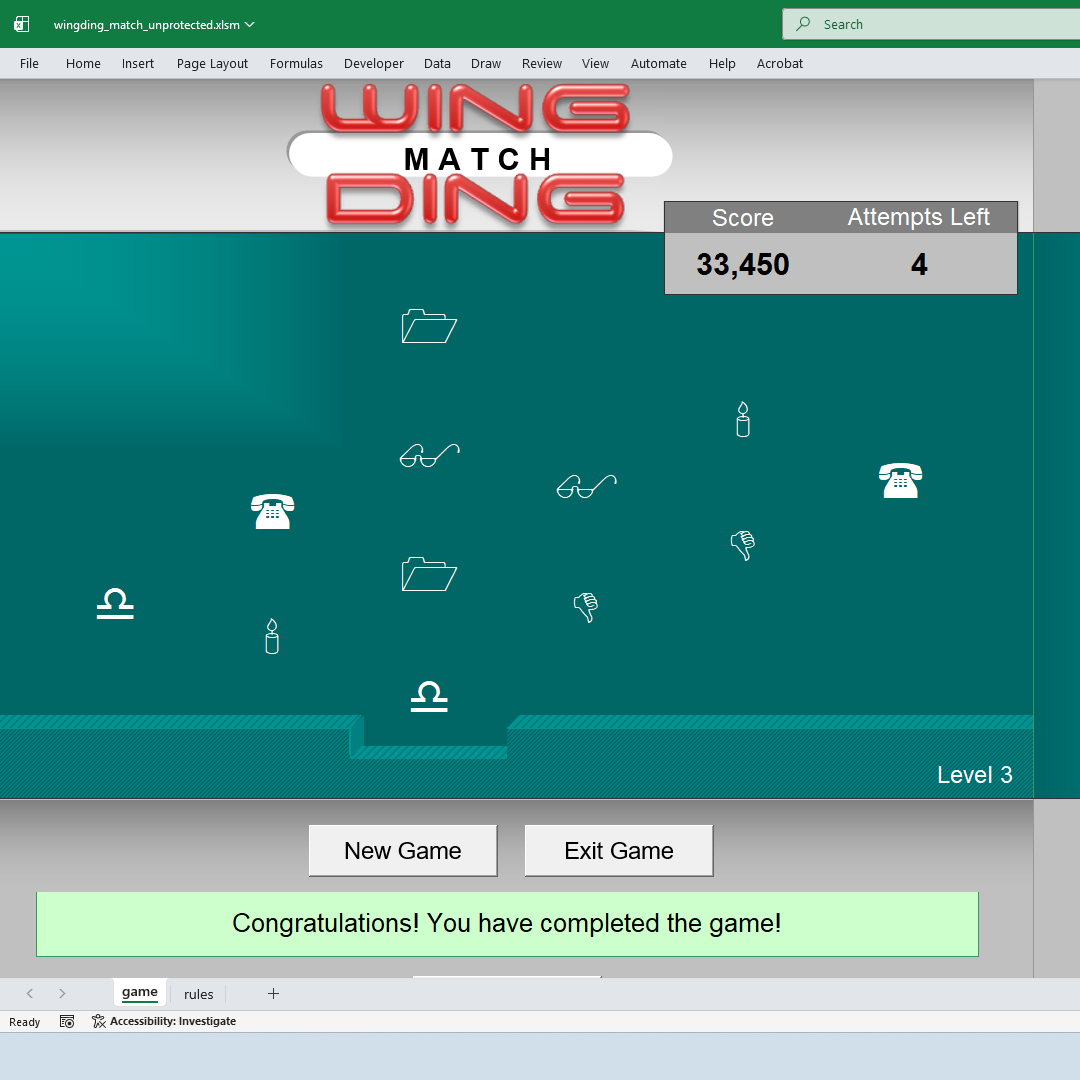Start a New Game
The image size is (1080, 1080).
(x=402, y=850)
